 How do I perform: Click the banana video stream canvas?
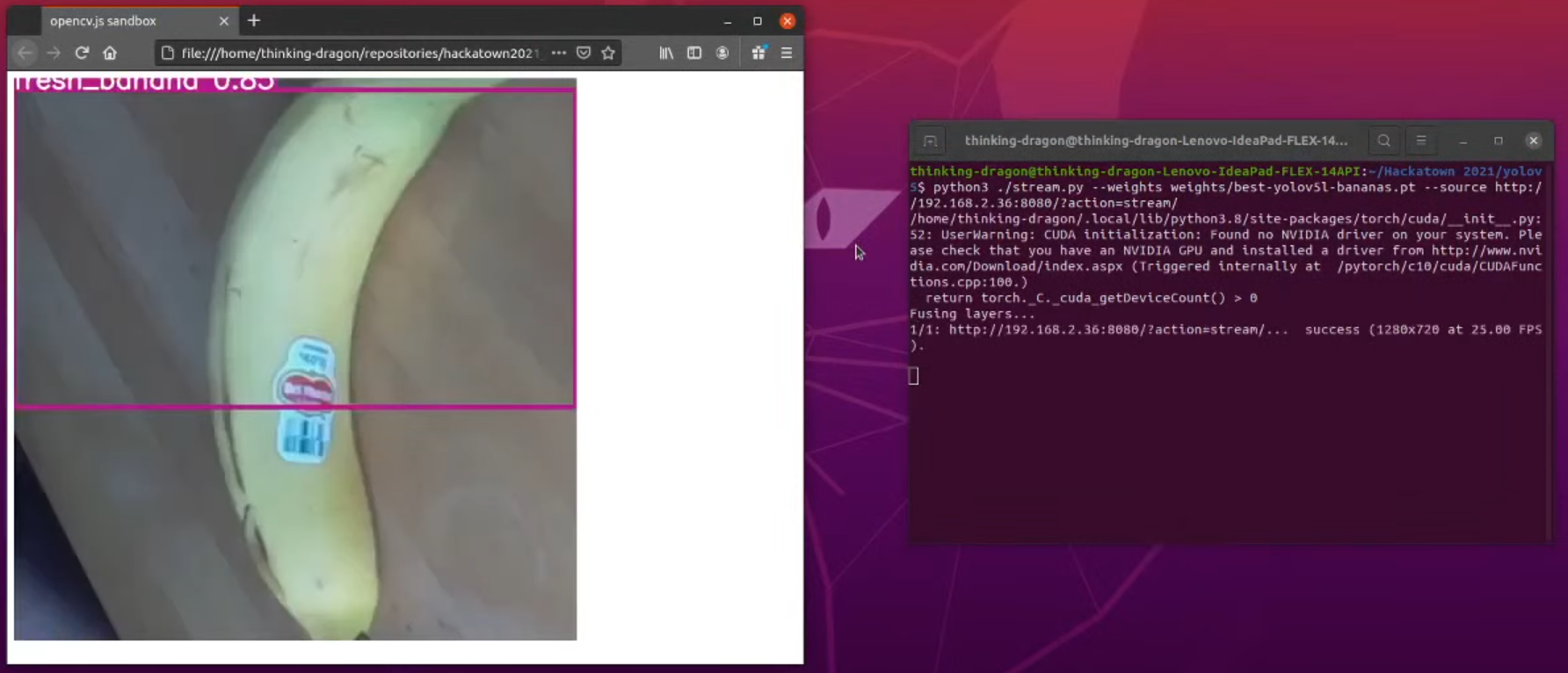point(295,358)
